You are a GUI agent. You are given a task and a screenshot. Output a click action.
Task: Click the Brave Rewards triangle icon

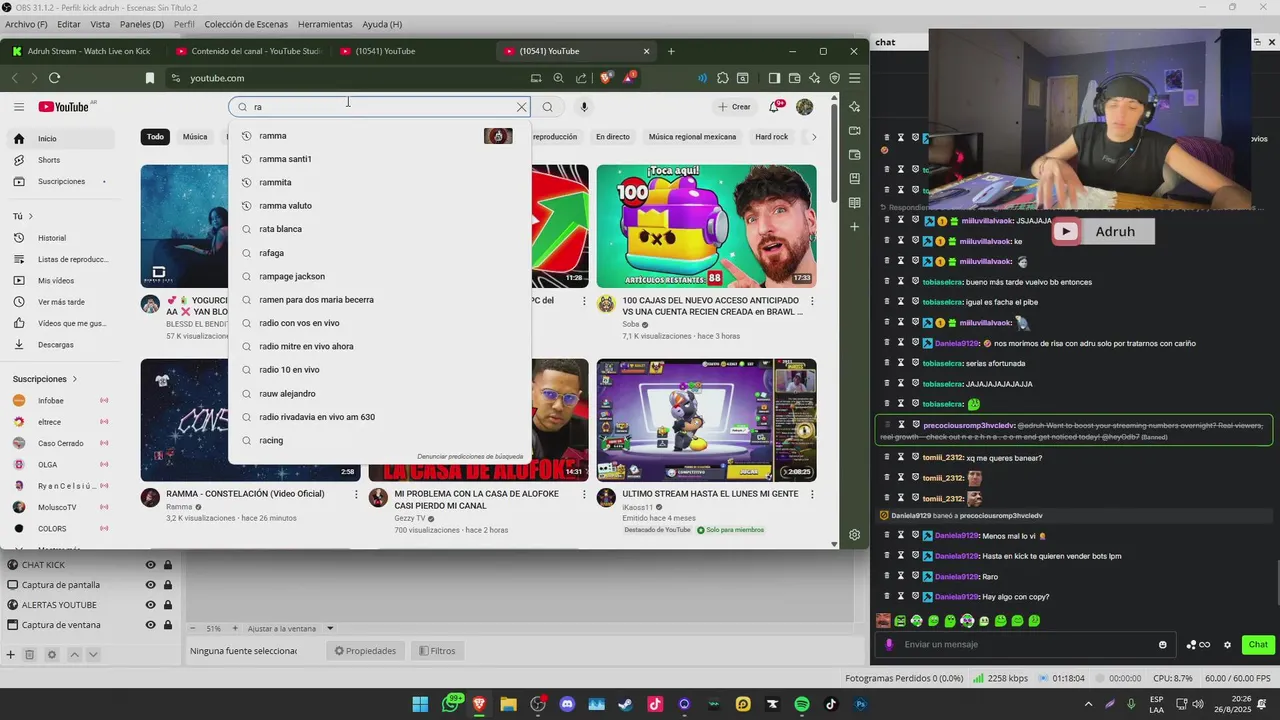pyautogui.click(x=629, y=78)
